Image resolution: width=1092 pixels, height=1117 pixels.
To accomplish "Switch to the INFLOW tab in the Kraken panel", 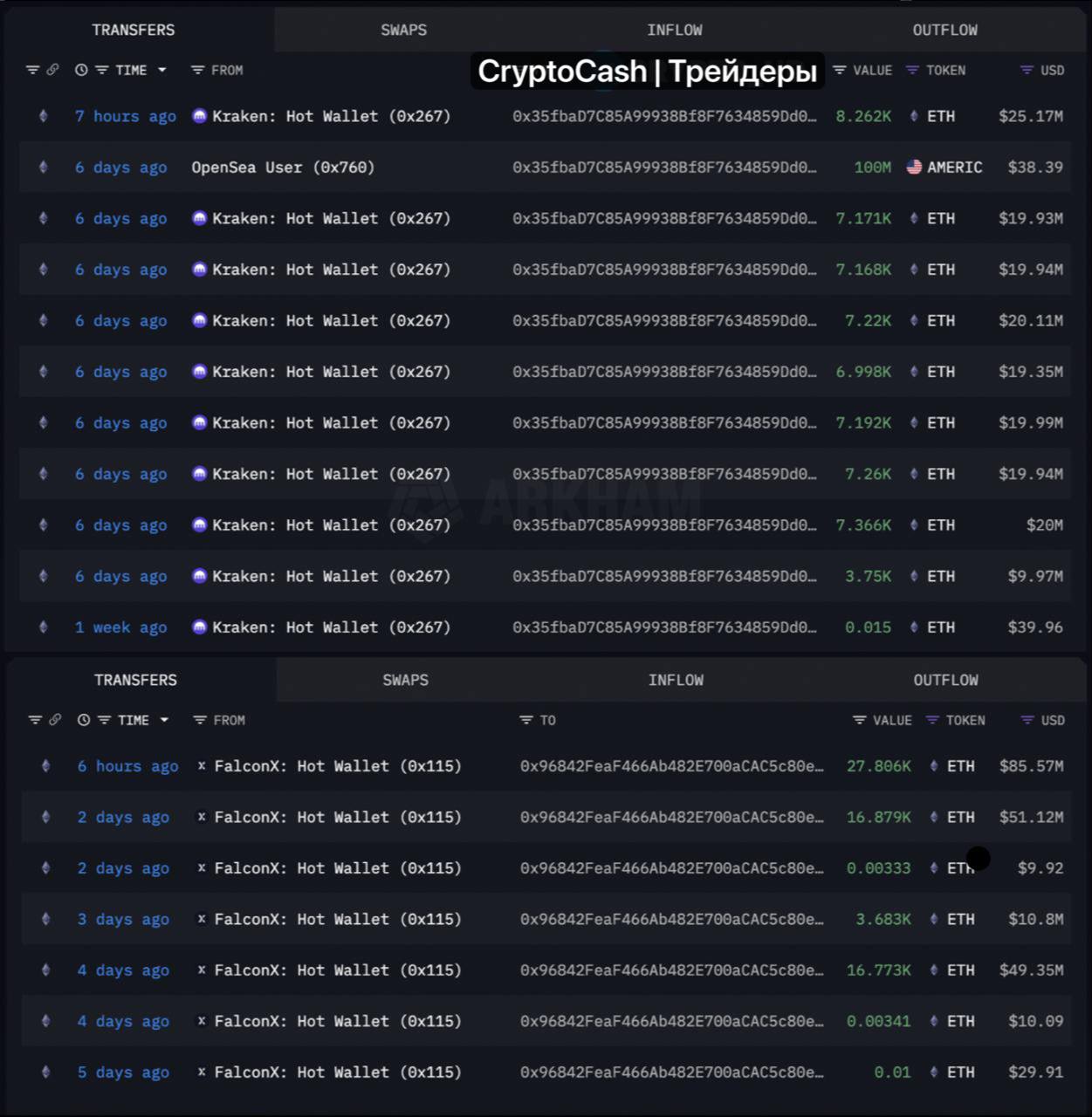I will [x=675, y=30].
